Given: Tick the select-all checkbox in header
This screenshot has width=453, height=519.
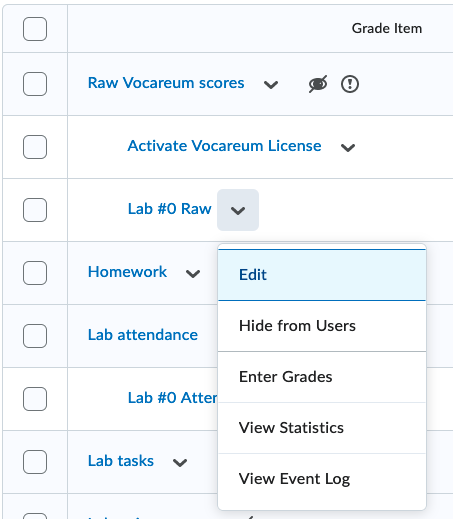Looking at the screenshot, I should point(35,29).
